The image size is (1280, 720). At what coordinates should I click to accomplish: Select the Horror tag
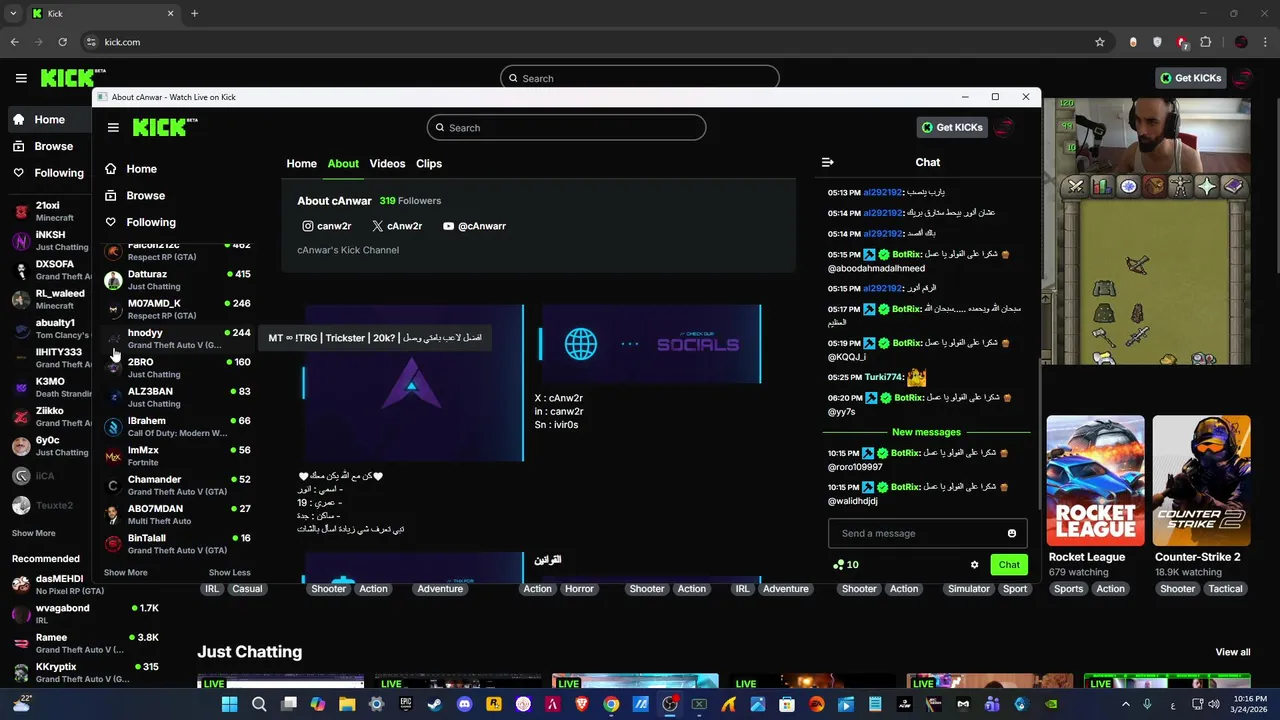pyautogui.click(x=579, y=589)
